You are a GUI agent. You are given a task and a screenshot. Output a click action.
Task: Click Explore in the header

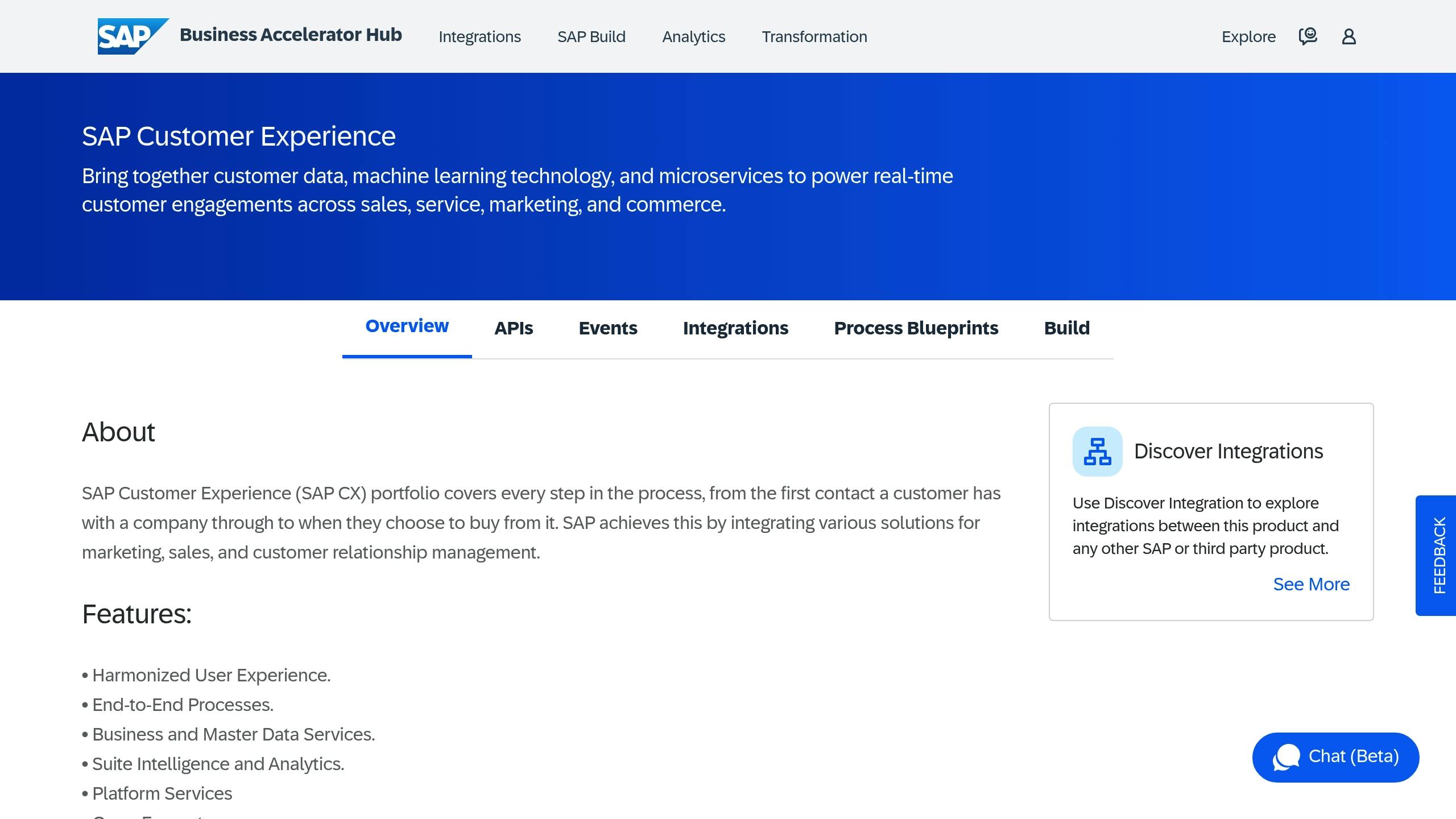1248,36
